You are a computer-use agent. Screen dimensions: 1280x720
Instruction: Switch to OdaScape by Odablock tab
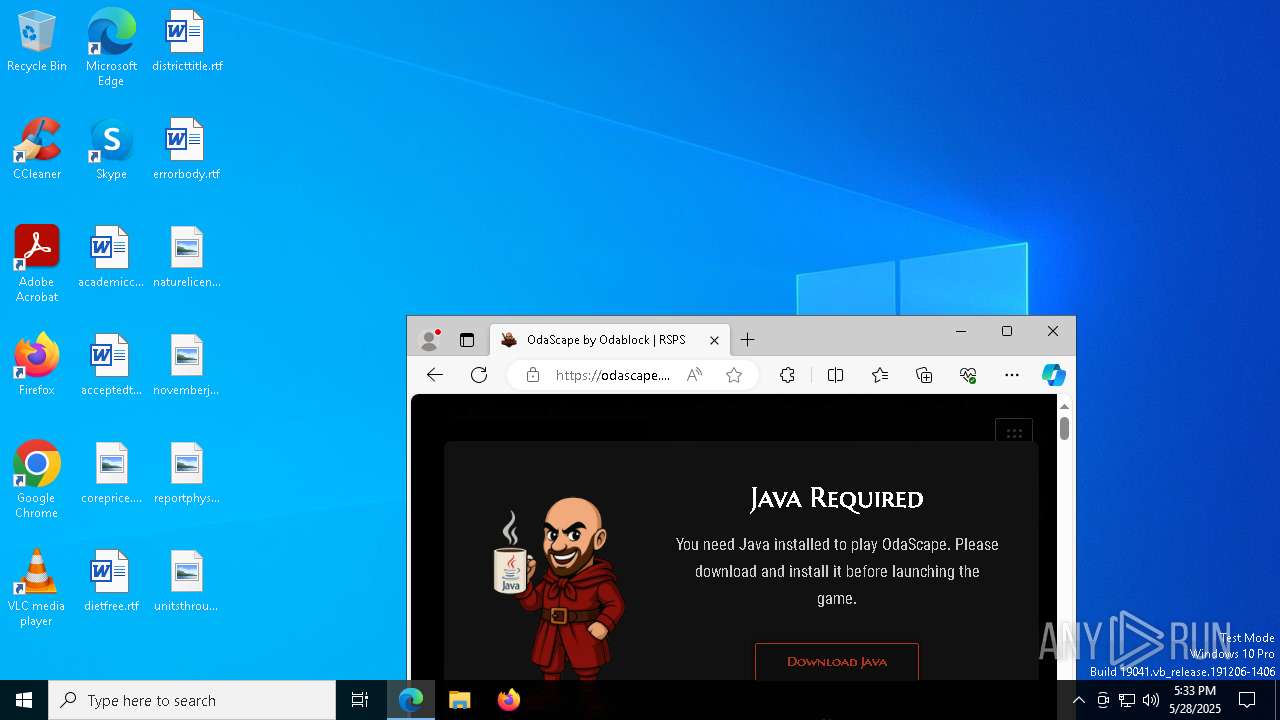click(x=610, y=340)
